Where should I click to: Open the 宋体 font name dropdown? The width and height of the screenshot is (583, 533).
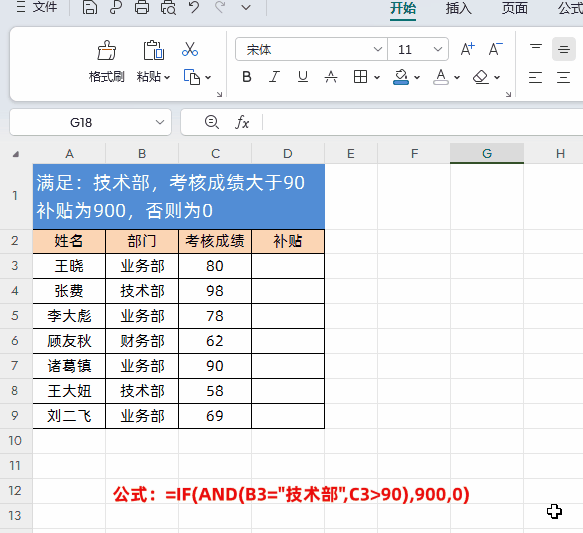378,49
